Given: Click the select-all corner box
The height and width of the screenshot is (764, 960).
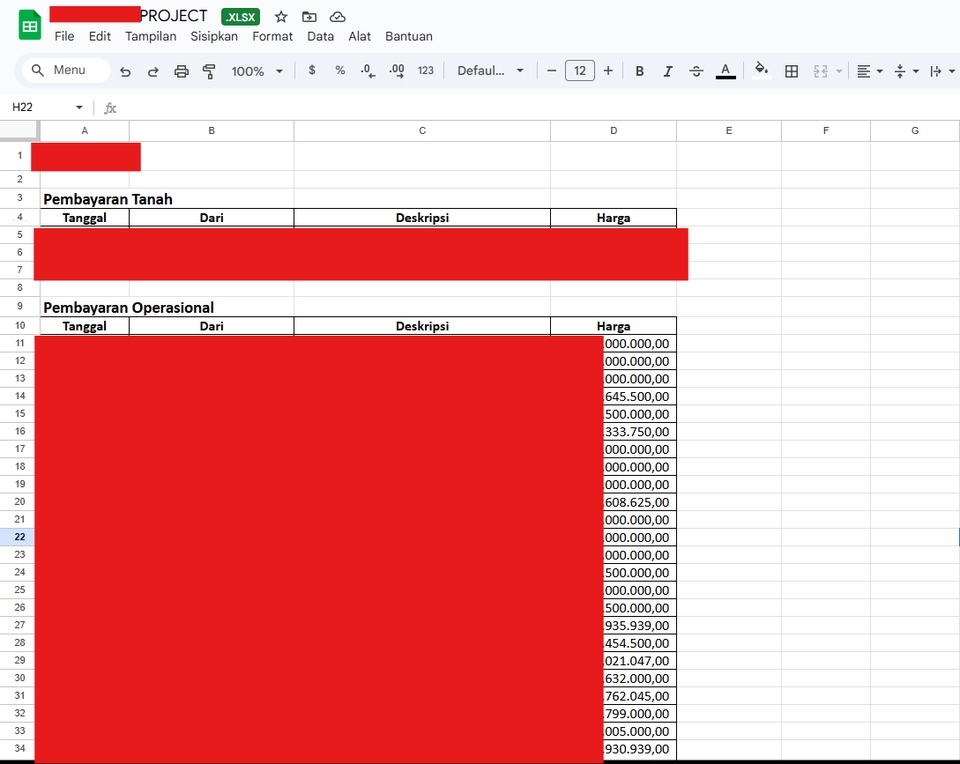Looking at the screenshot, I should pos(20,130).
